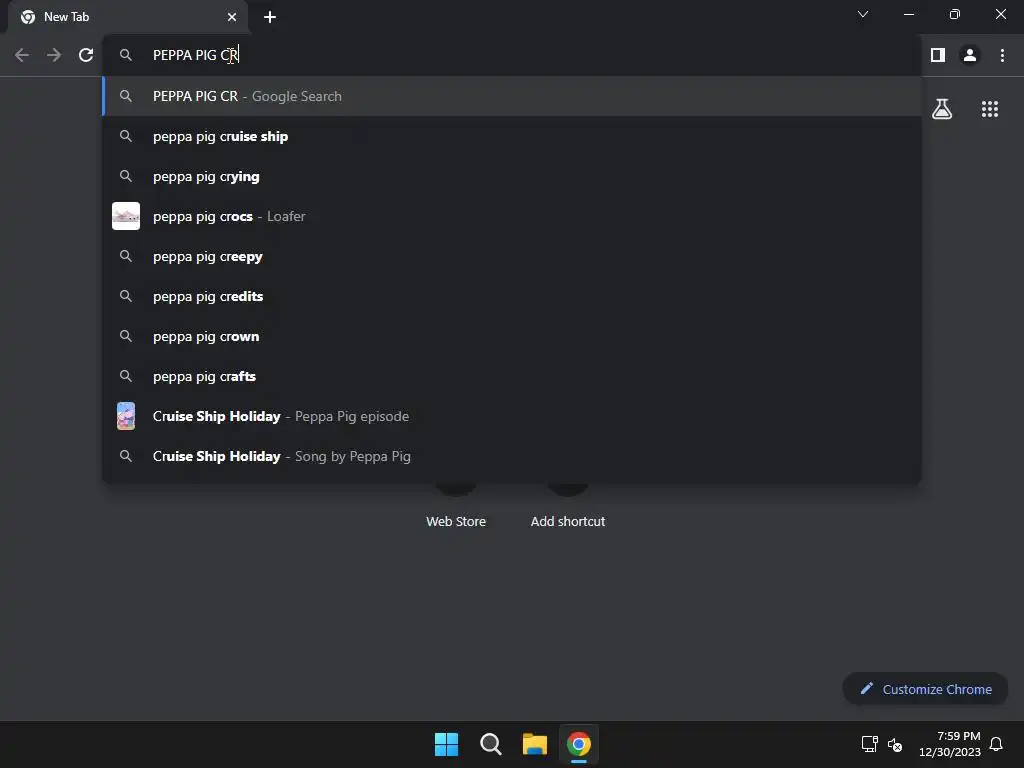Screen dimensions: 1024x768
Task: Close the New Tab tab
Action: click(232, 17)
